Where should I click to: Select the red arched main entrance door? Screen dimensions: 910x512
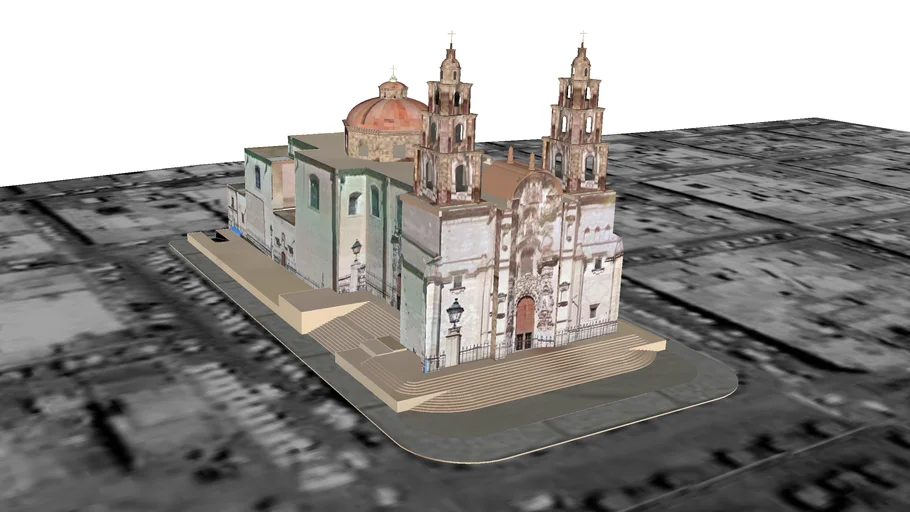[525, 323]
